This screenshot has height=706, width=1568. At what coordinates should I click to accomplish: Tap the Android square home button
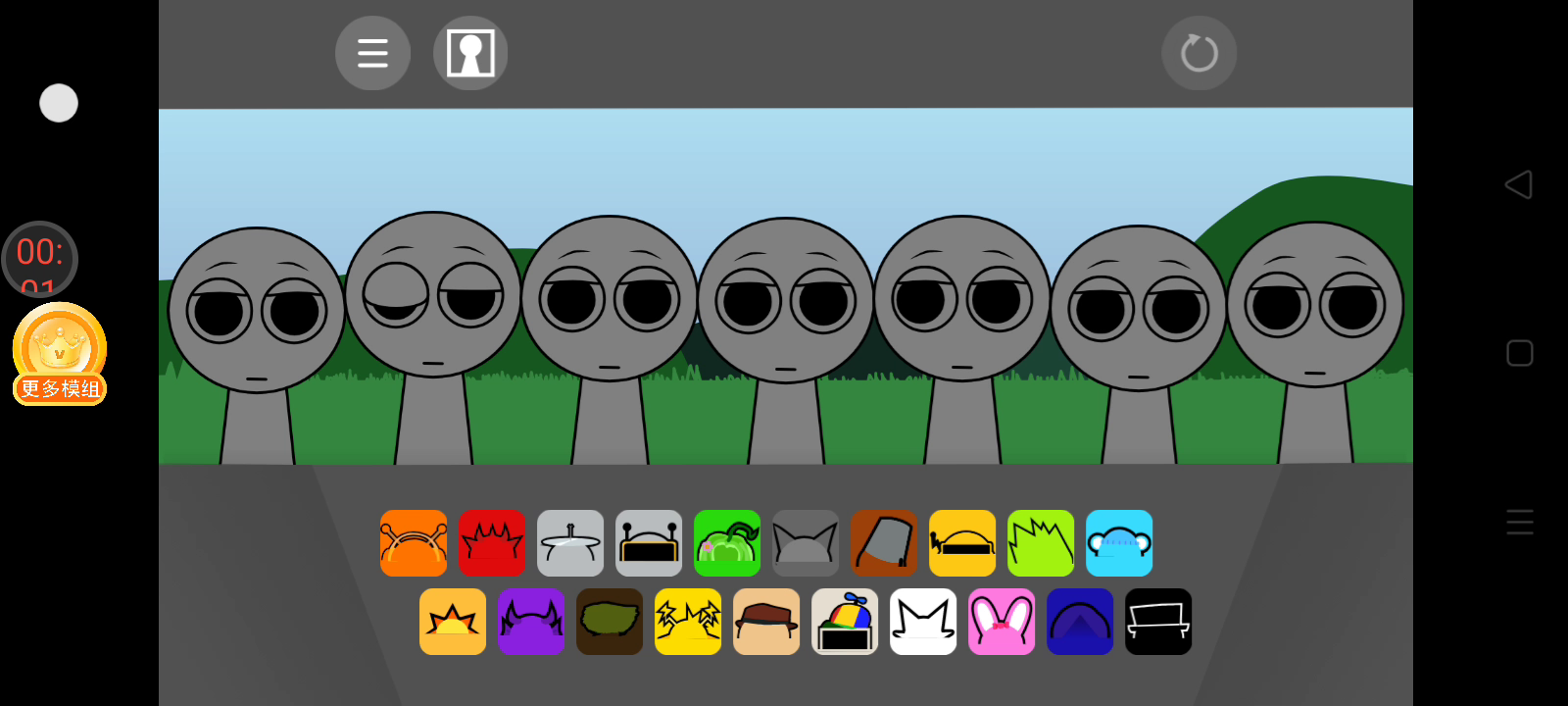coord(1519,353)
